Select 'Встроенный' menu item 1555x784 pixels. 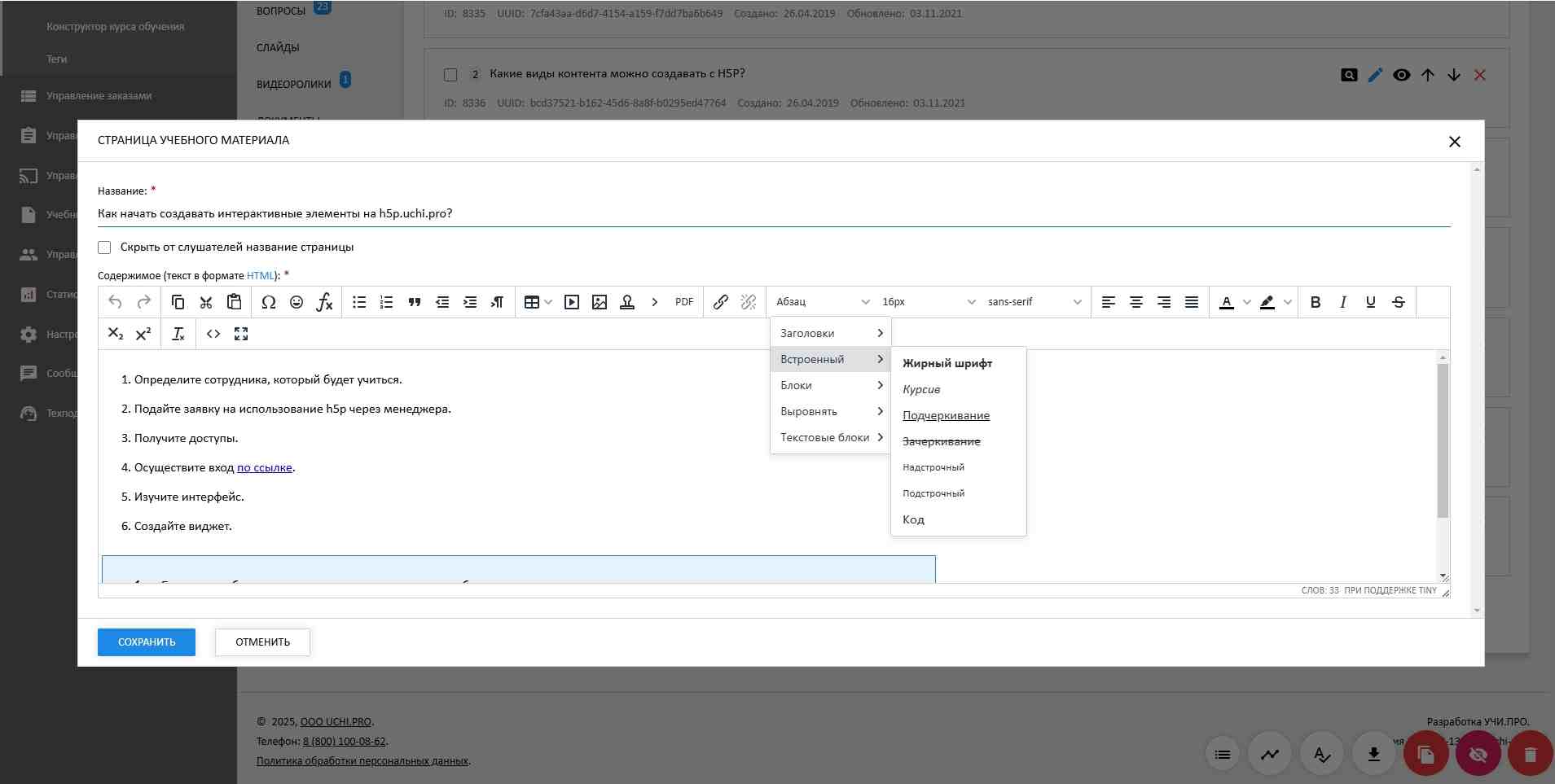click(831, 359)
